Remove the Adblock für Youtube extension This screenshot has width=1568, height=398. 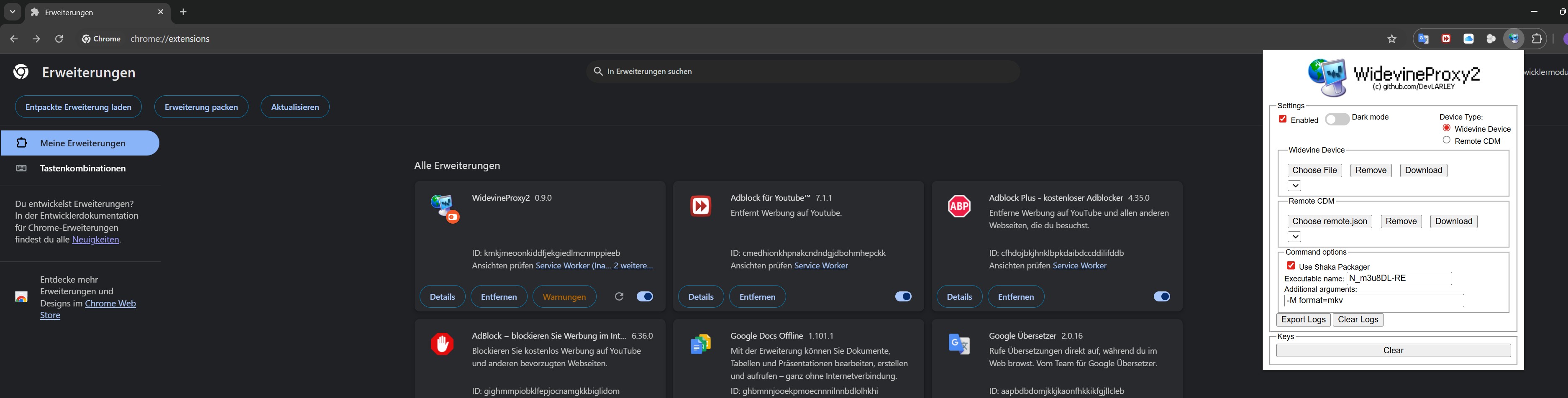758,296
